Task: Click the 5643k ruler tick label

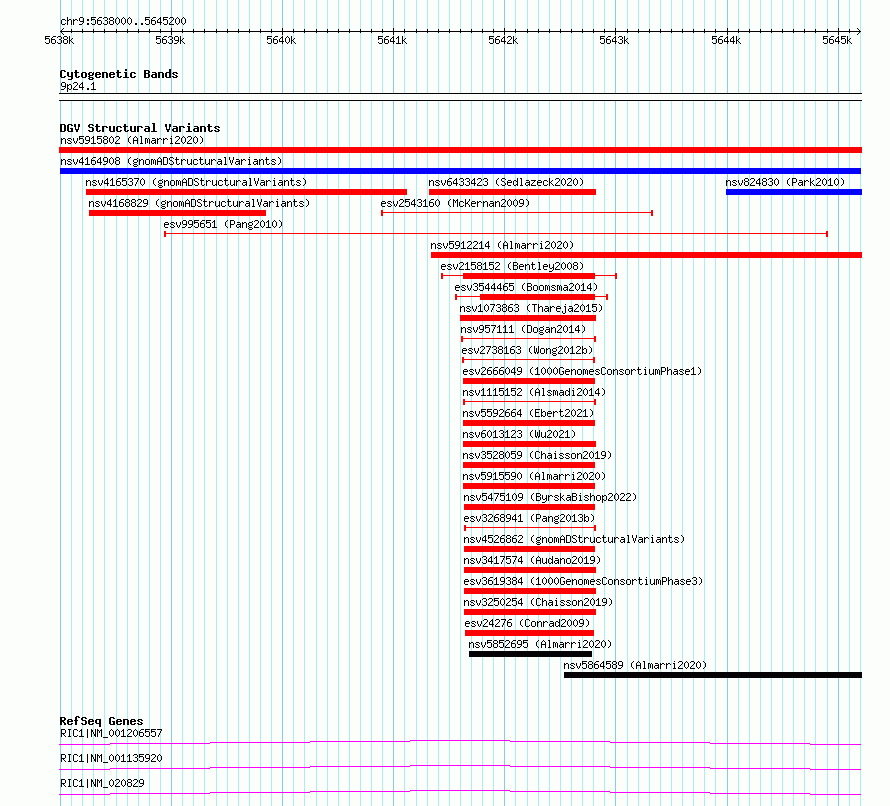Action: click(x=614, y=40)
